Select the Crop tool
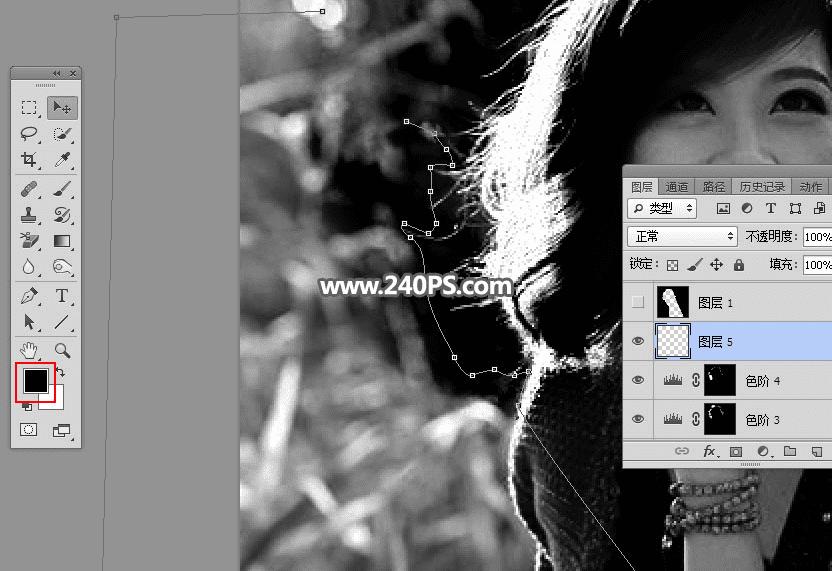Viewport: 832px width, 571px height. [x=29, y=159]
